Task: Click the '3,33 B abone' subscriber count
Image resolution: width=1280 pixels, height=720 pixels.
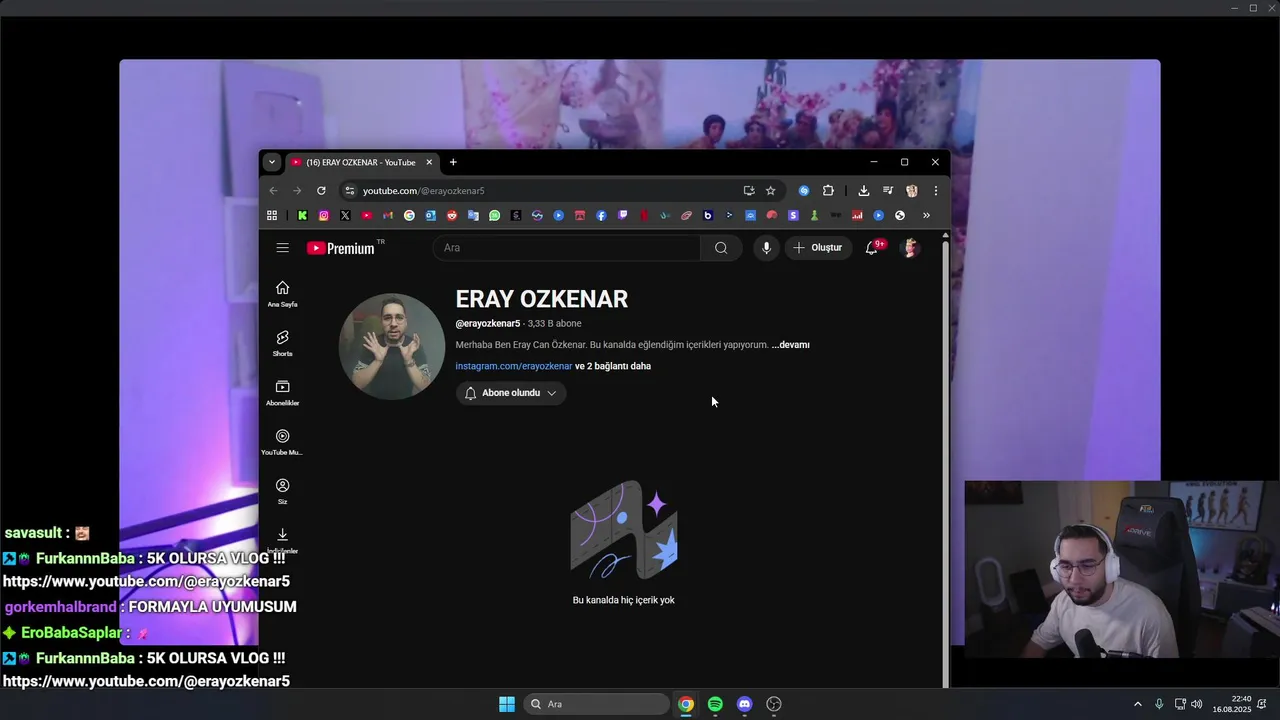Action: point(555,324)
